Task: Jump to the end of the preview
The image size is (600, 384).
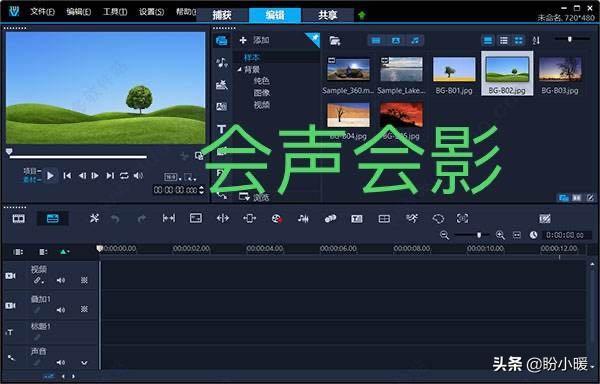Action: pos(110,176)
